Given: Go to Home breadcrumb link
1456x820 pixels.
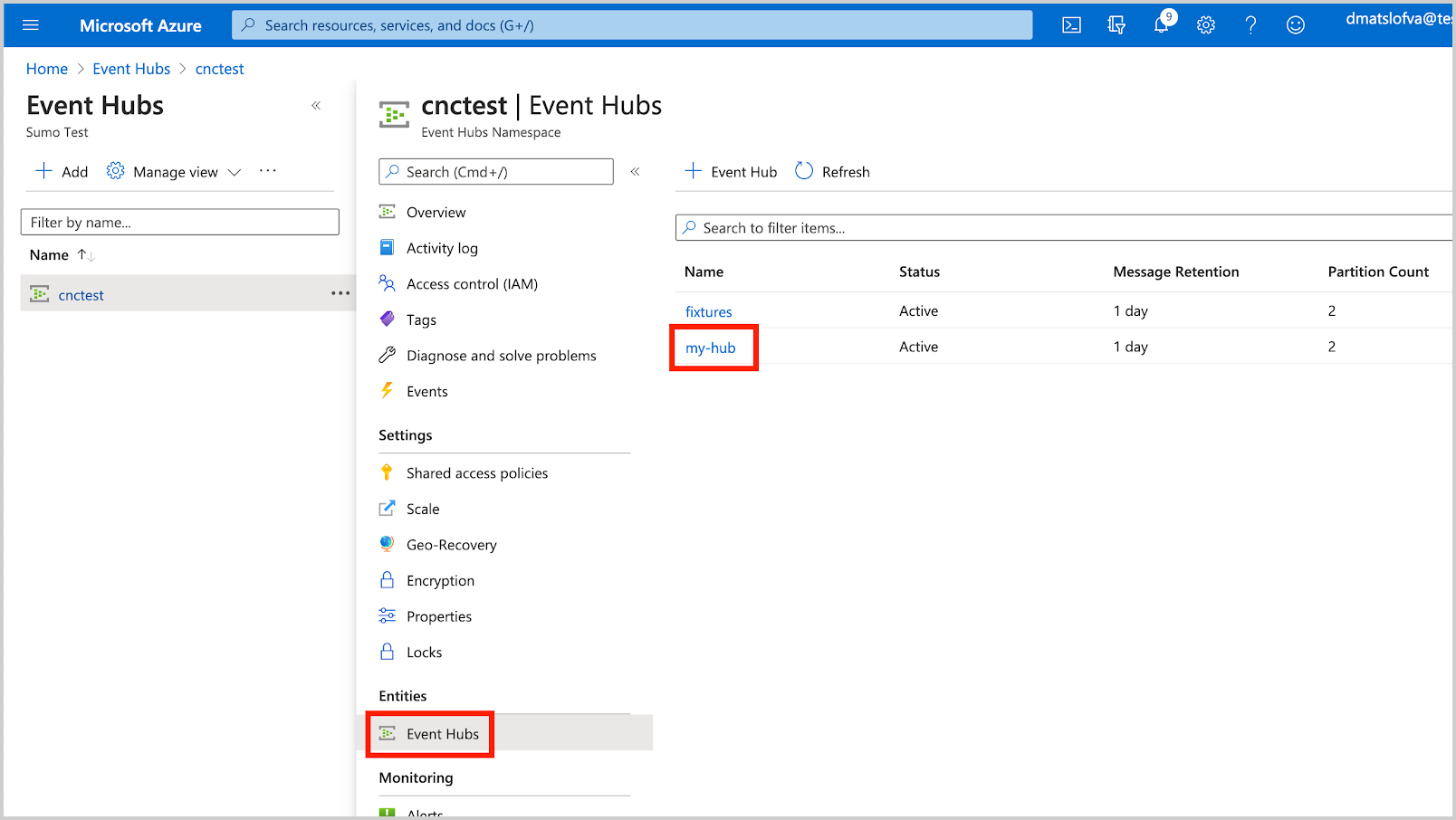Looking at the screenshot, I should pos(47,69).
